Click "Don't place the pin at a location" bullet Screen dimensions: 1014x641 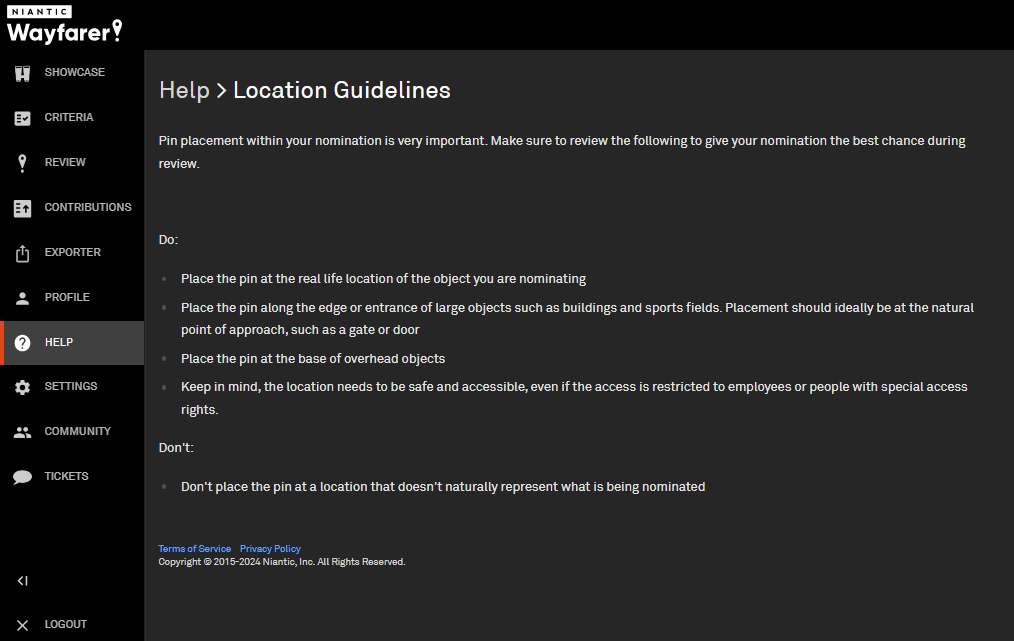443,486
